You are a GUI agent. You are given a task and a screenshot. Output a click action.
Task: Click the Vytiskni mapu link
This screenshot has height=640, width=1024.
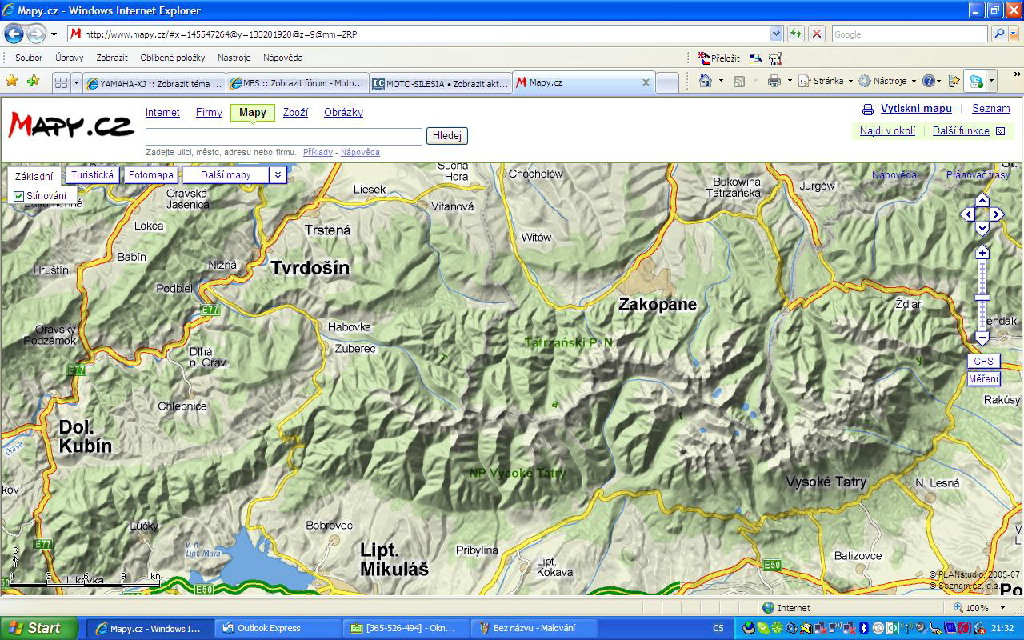coord(915,109)
